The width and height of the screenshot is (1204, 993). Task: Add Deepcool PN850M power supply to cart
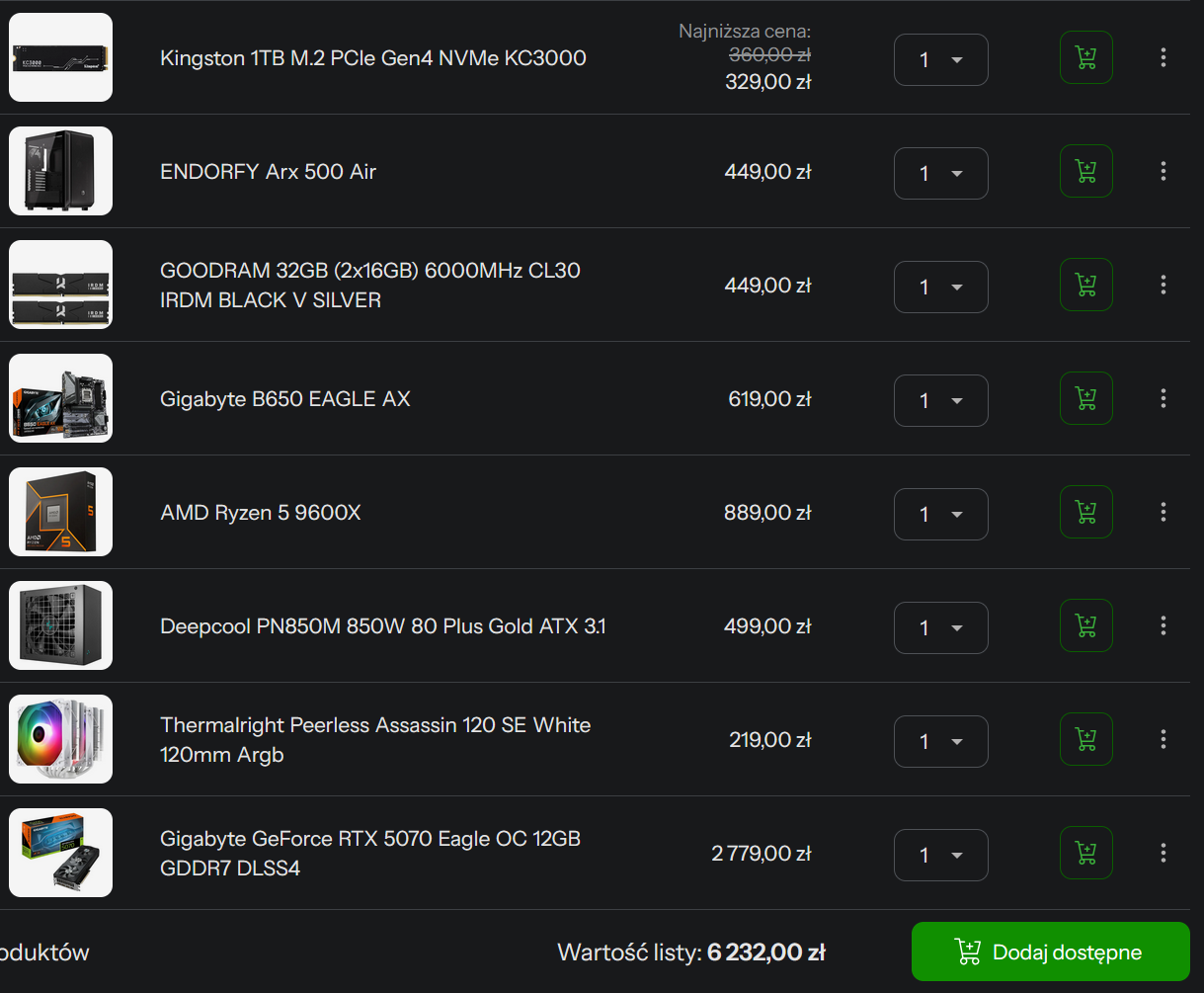(x=1085, y=625)
